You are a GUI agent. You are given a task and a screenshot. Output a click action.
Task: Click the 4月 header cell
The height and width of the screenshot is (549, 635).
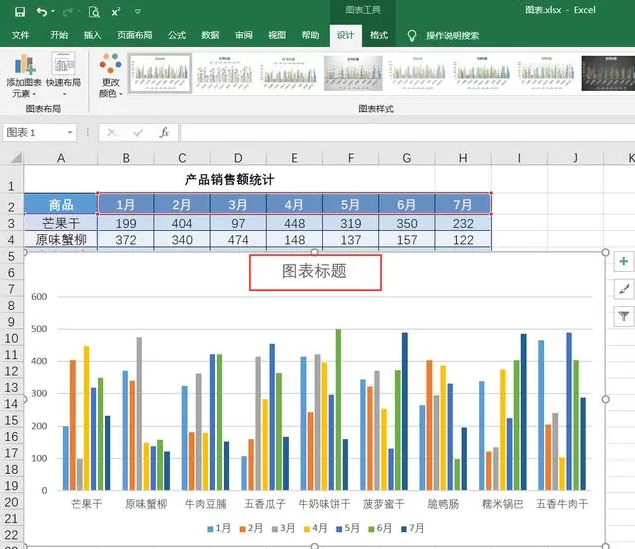294,204
